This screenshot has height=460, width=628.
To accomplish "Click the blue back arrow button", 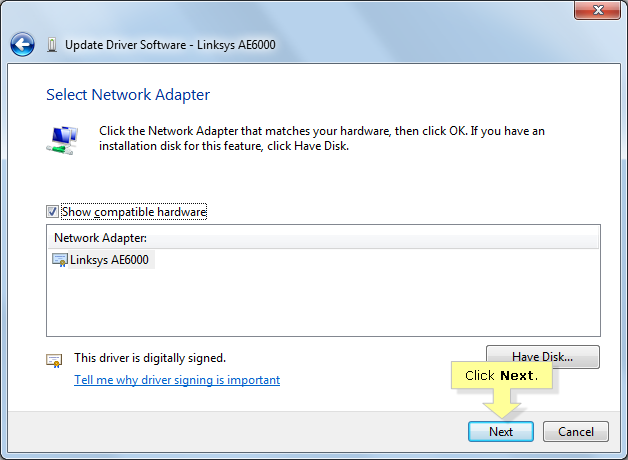I will point(22,44).
